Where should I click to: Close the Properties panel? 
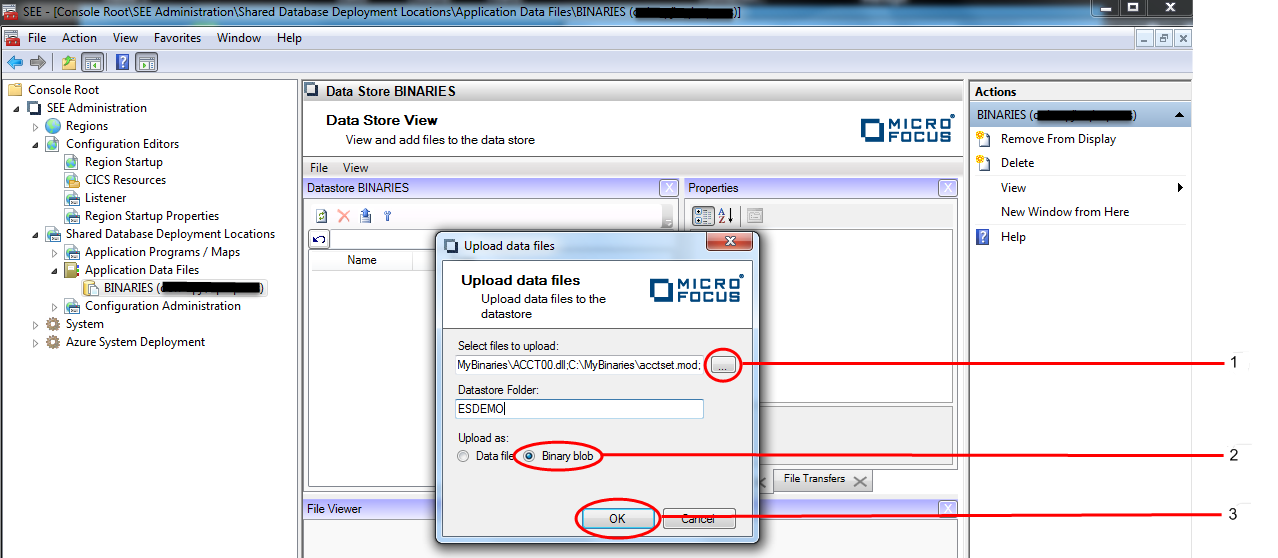pyautogui.click(x=947, y=188)
